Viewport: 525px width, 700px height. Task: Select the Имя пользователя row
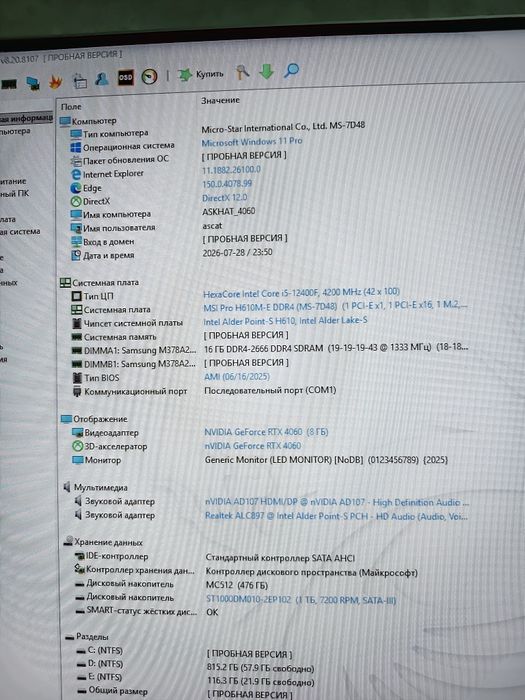[x=113, y=228]
